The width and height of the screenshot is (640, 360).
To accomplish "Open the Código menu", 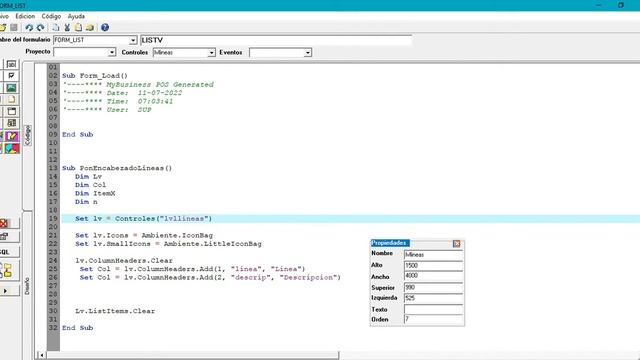I will pos(51,16).
